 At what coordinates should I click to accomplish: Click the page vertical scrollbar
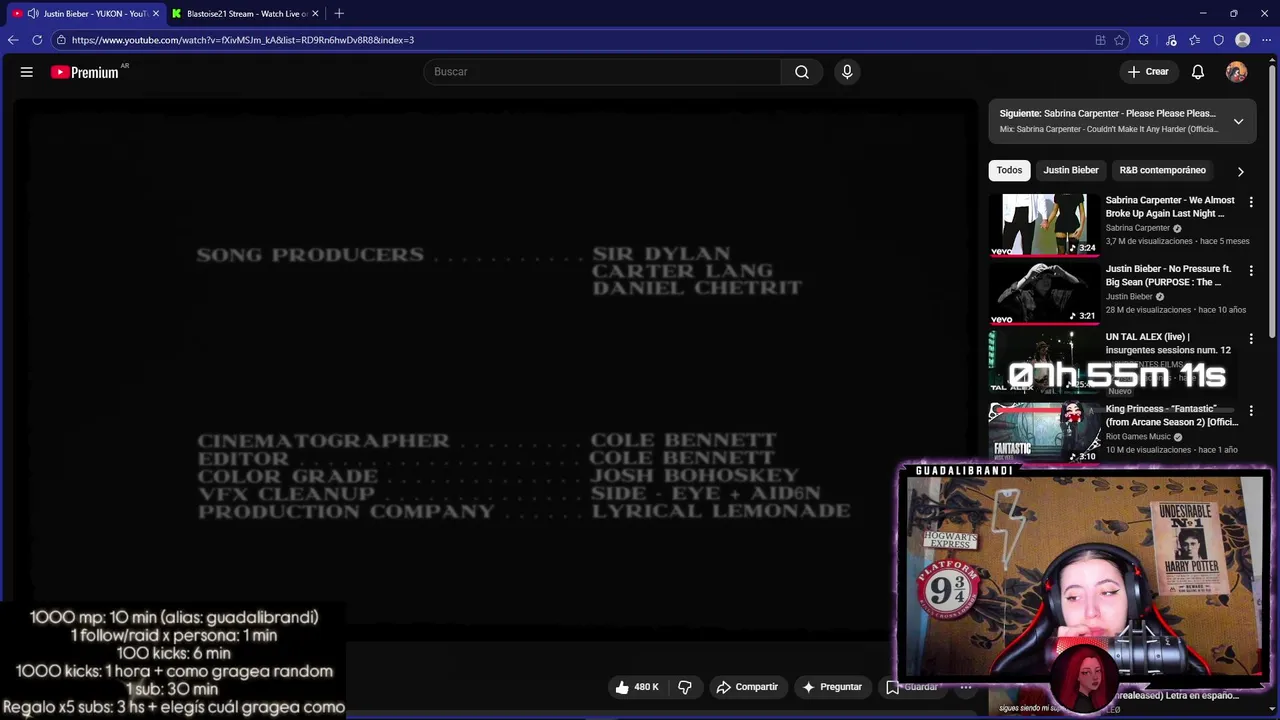[1273, 200]
